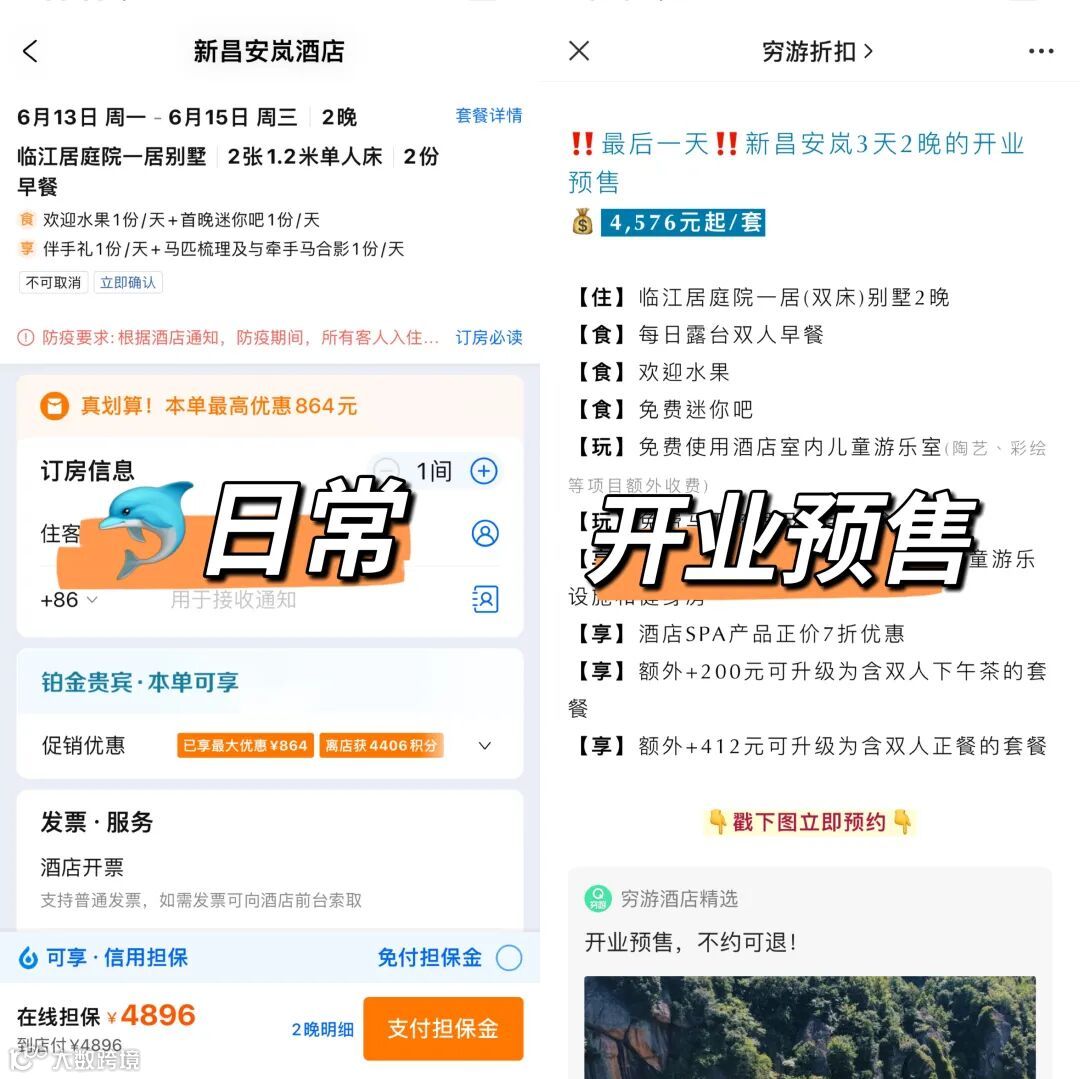Open the guest selection person icon
1080x1079 pixels.
coord(485,533)
